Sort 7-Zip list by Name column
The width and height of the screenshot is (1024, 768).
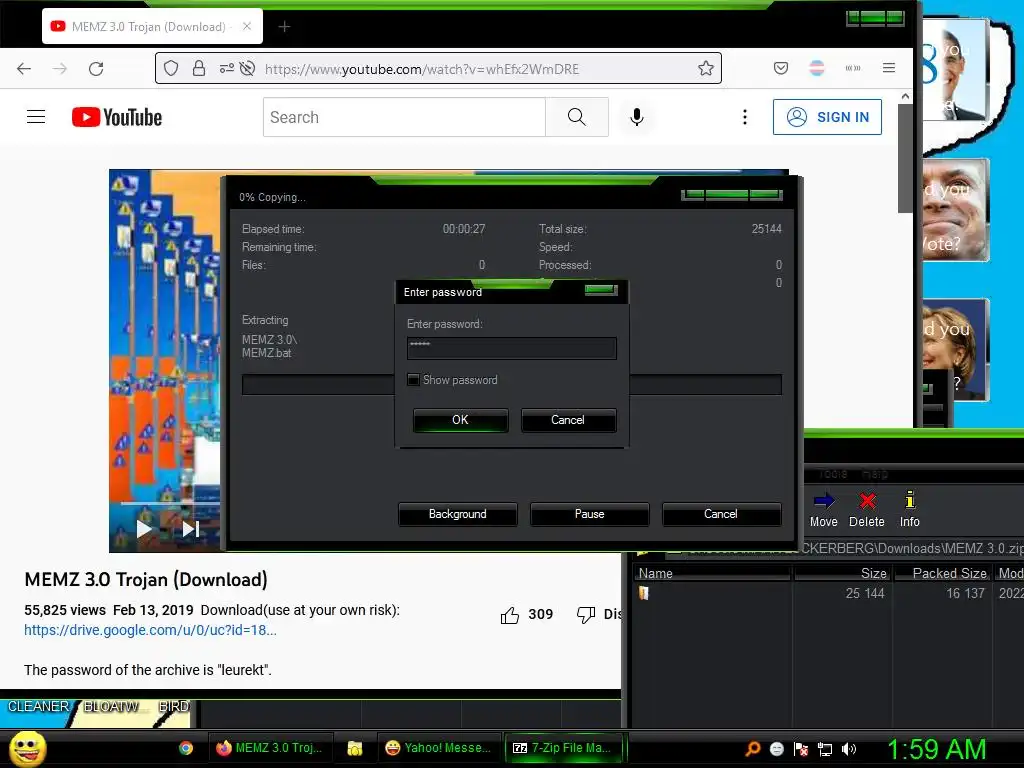[x=711, y=573]
